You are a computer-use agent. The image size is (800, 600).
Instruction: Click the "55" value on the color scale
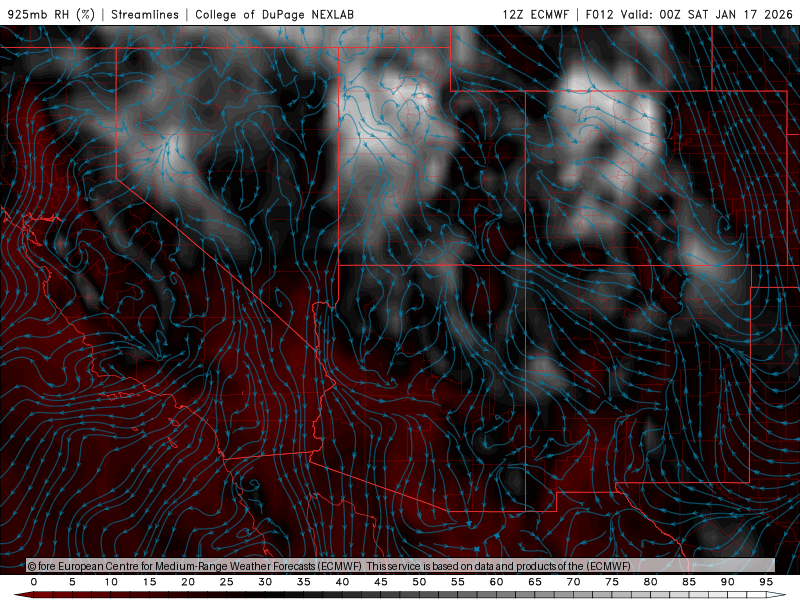pyautogui.click(x=458, y=582)
